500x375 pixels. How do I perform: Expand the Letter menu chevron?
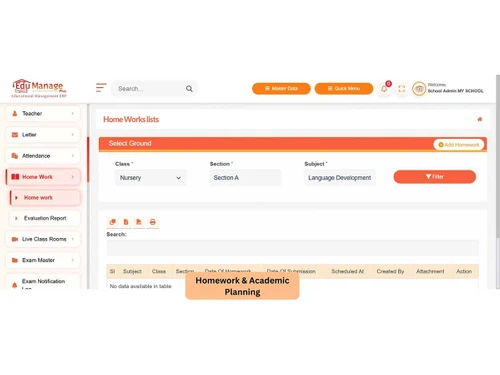pyautogui.click(x=73, y=135)
